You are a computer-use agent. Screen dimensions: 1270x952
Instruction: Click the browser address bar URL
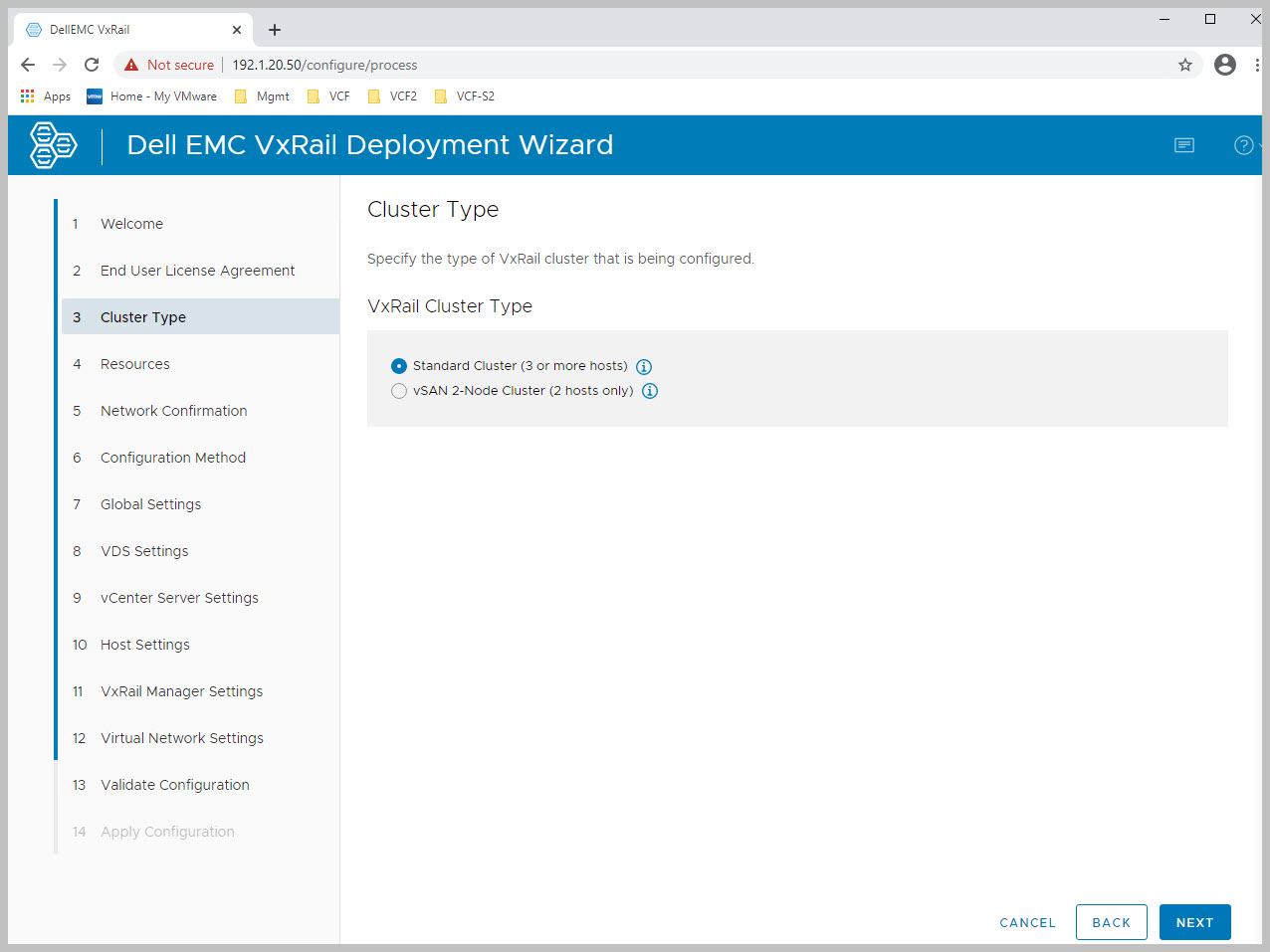[x=324, y=65]
